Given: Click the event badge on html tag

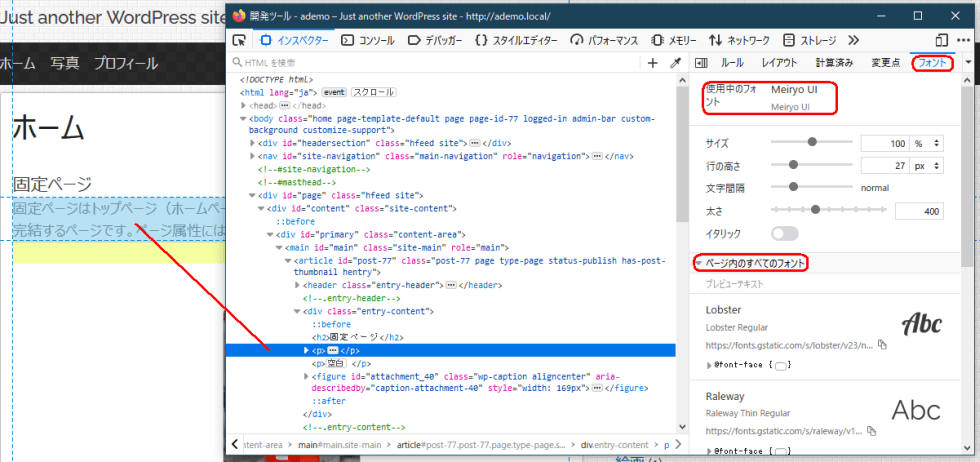Looking at the screenshot, I should (x=334, y=92).
